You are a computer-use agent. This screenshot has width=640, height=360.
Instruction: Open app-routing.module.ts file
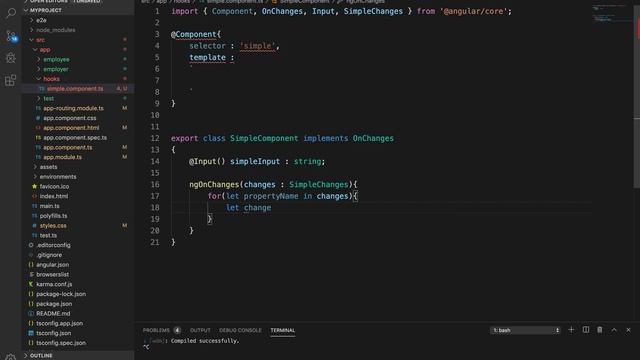(x=73, y=108)
